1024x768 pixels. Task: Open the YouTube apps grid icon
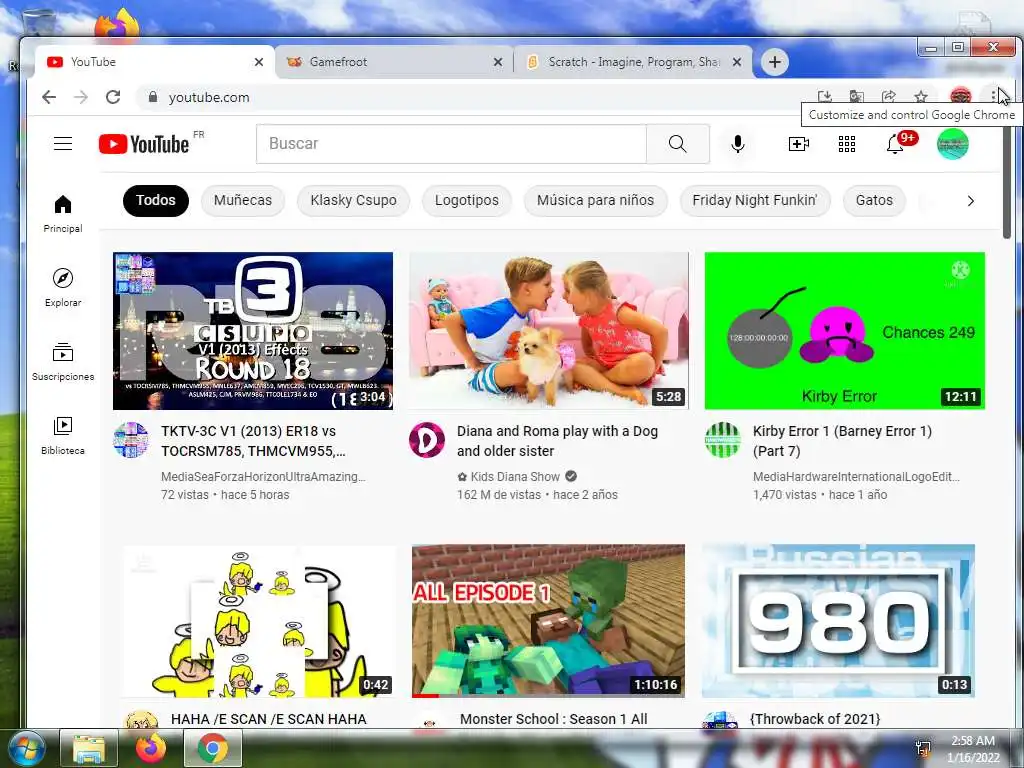(x=846, y=144)
